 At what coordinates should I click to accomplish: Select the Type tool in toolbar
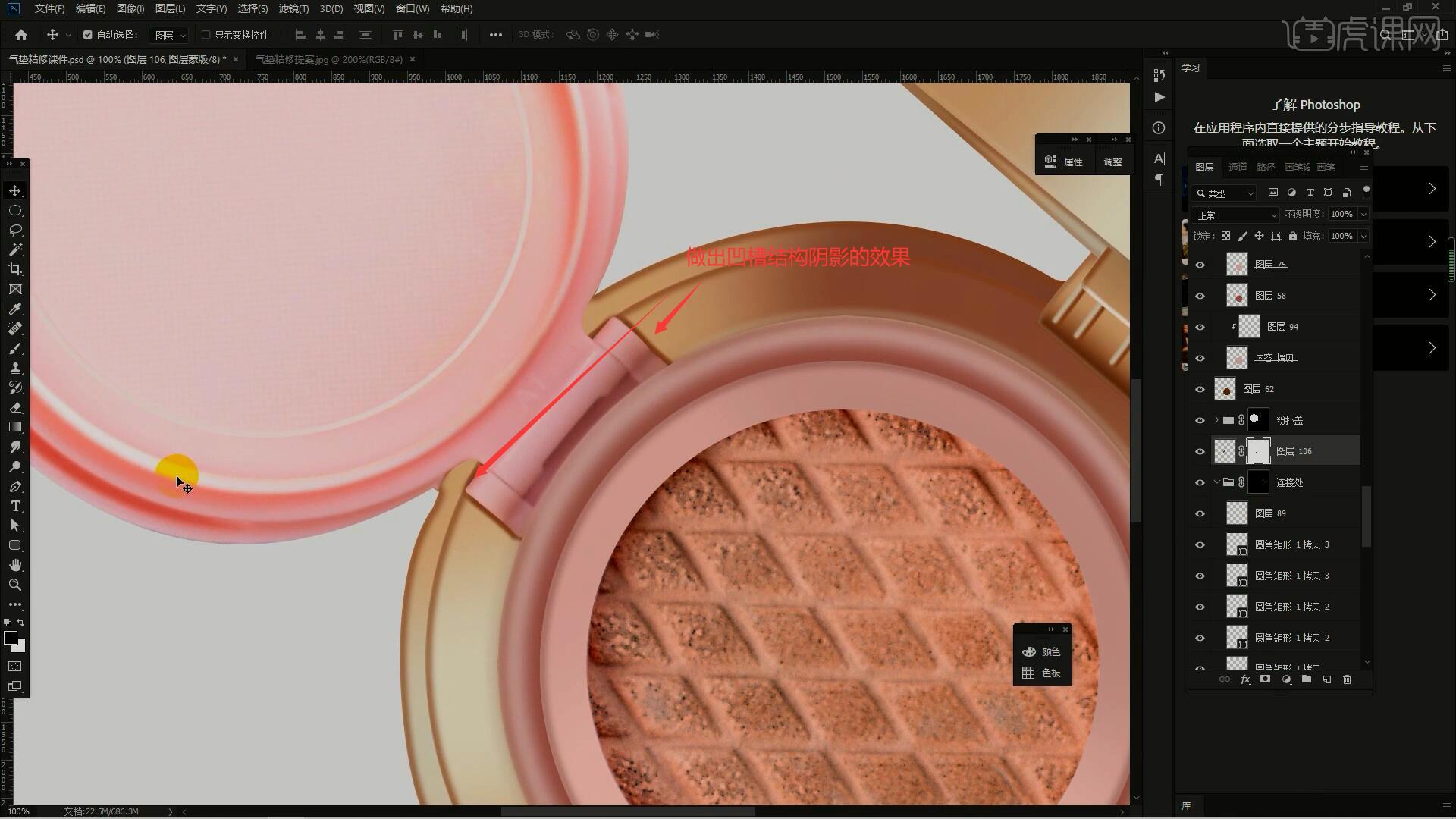tap(15, 506)
